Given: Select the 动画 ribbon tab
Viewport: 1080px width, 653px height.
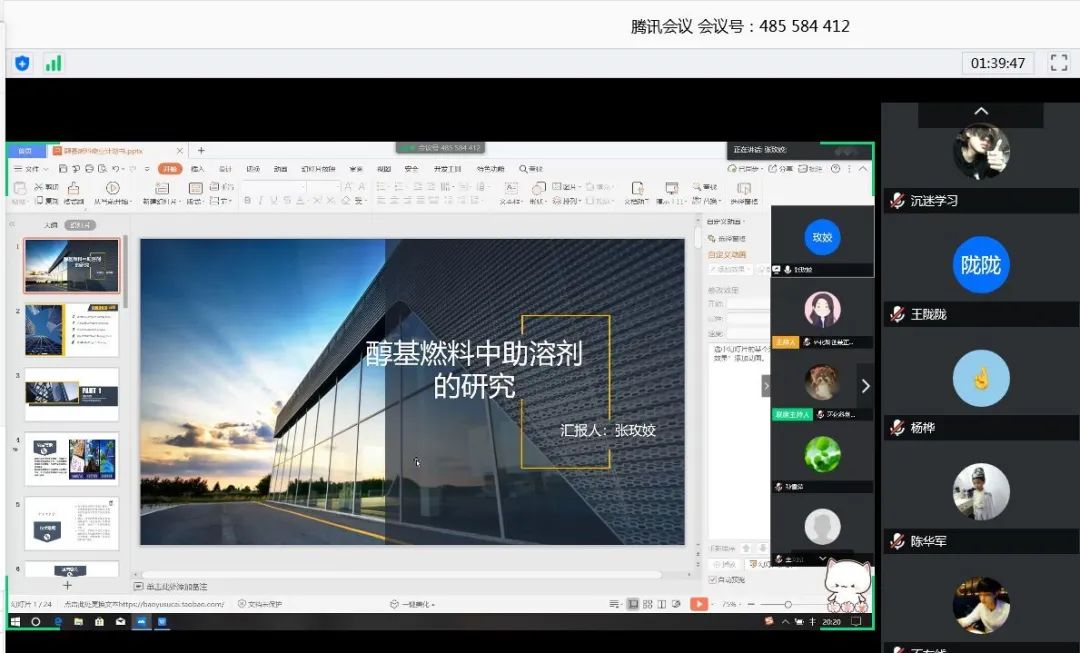Looking at the screenshot, I should click(x=280, y=169).
